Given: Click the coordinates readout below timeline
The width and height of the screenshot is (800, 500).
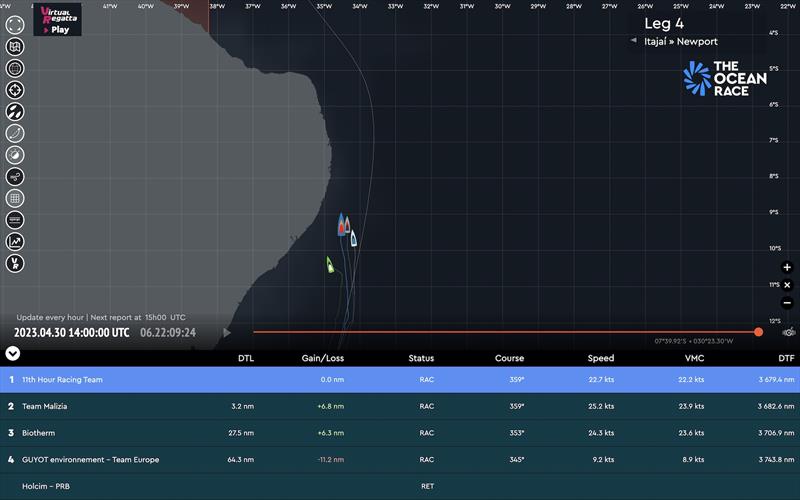Looking at the screenshot, I should (x=694, y=341).
